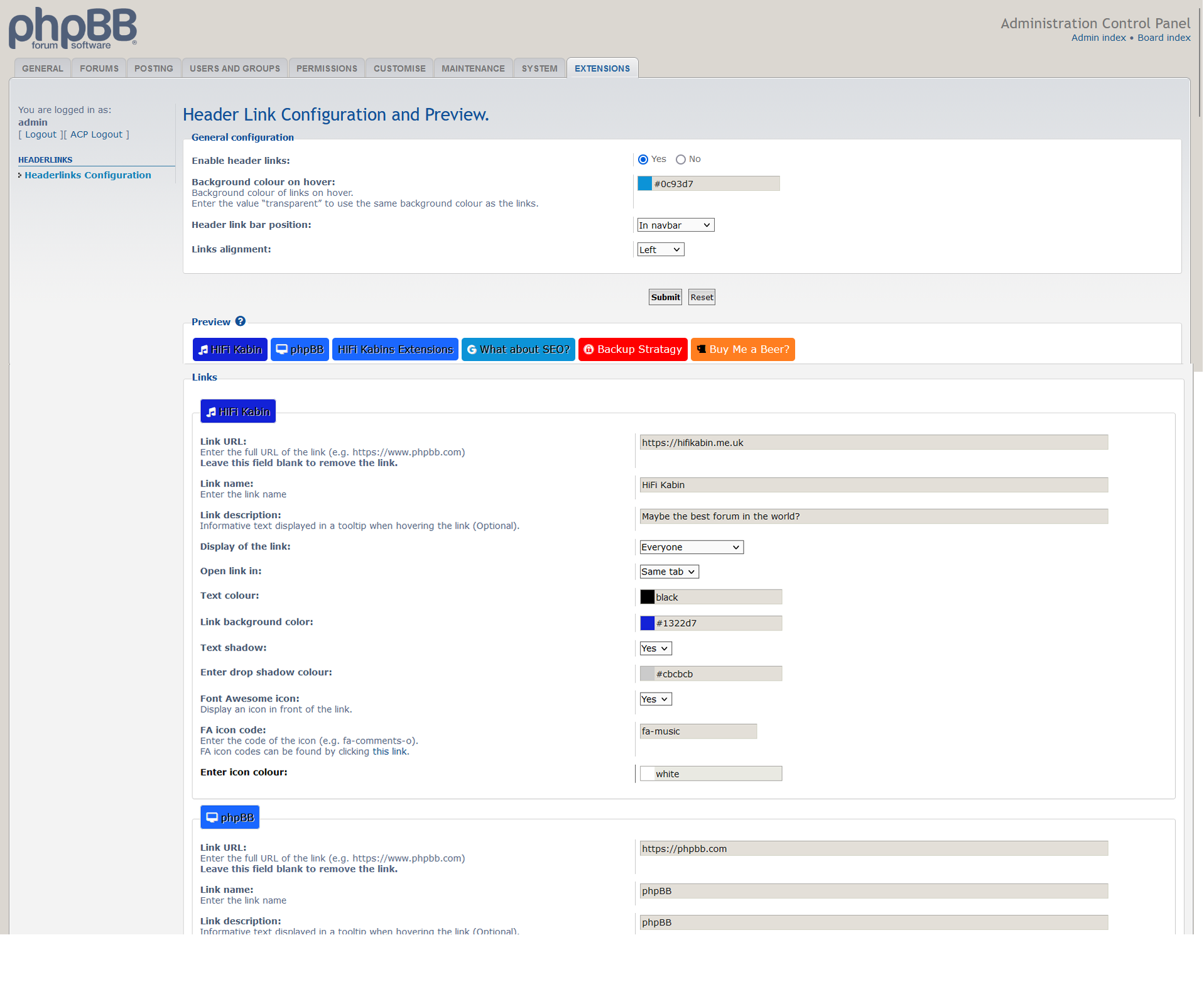
Task: Open the Users and Groups tab
Action: (x=235, y=68)
